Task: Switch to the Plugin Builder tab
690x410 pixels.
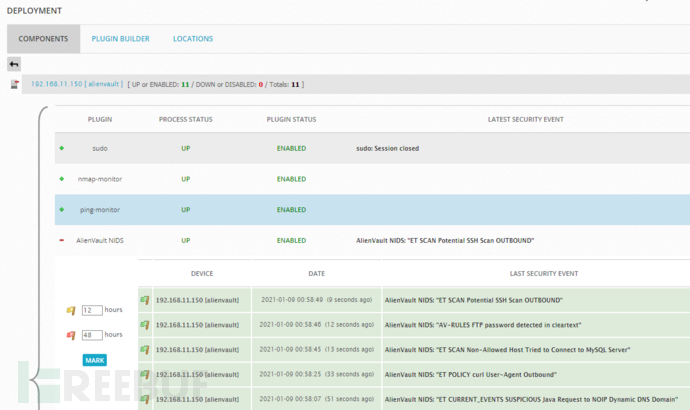Action: coord(121,39)
